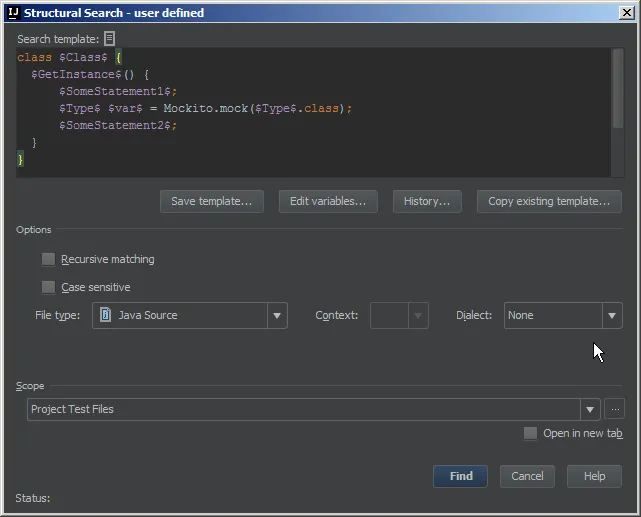Click the search template options icon

[x=109, y=38]
